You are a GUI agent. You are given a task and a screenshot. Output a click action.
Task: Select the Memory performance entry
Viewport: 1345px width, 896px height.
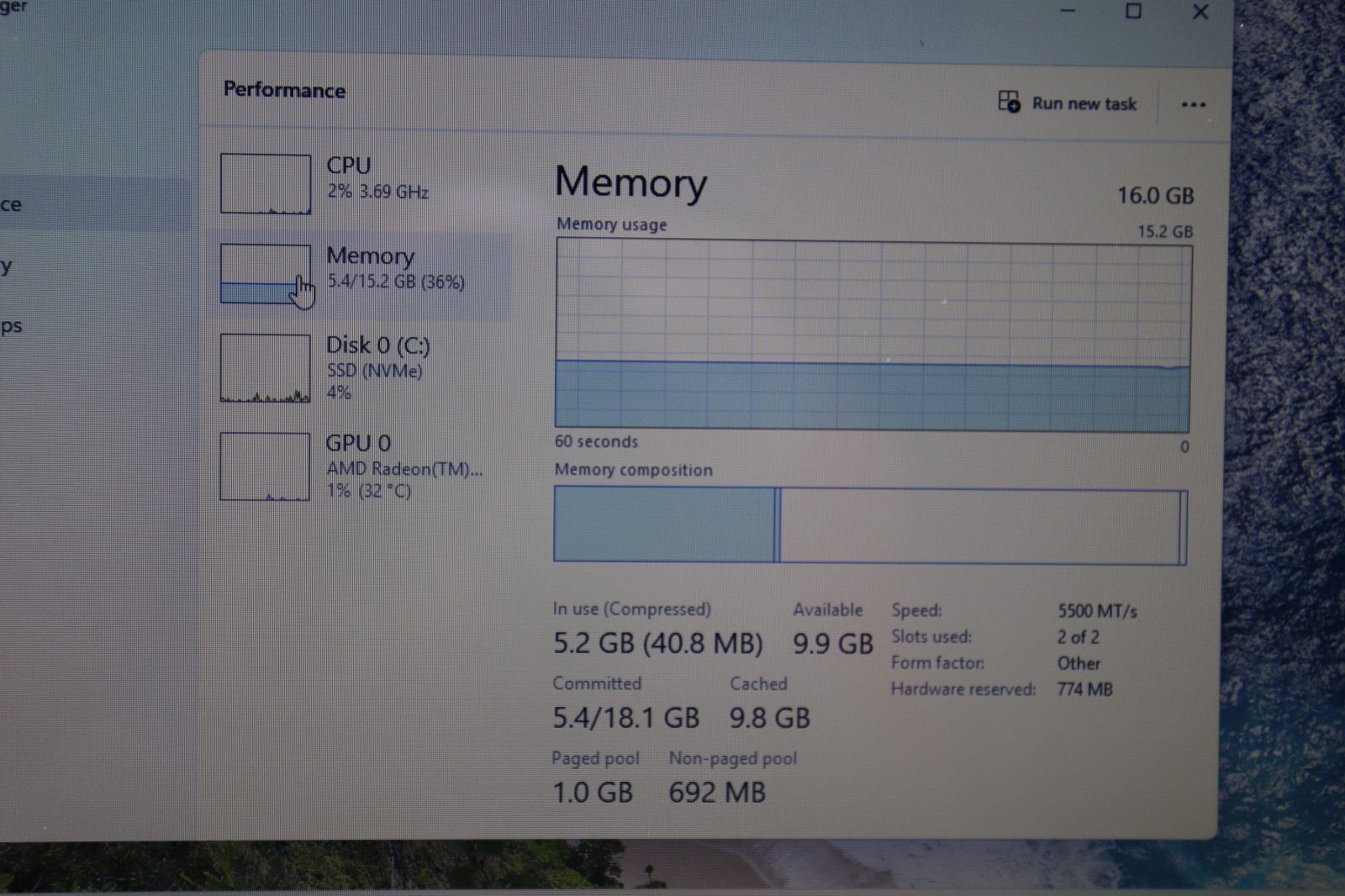pos(360,274)
